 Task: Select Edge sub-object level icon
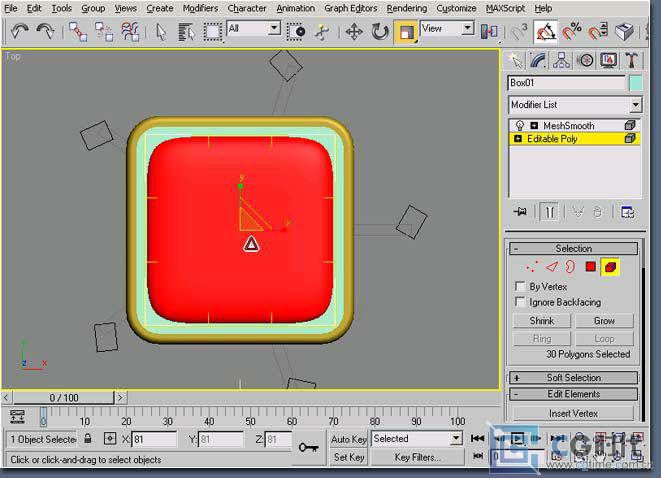pyautogui.click(x=551, y=267)
